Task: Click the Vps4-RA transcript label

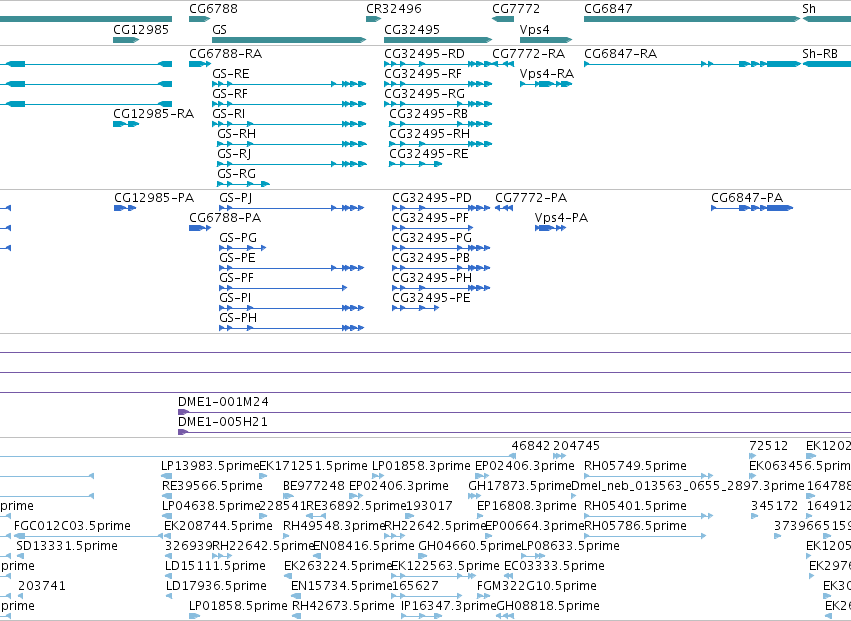Action: 547,74
